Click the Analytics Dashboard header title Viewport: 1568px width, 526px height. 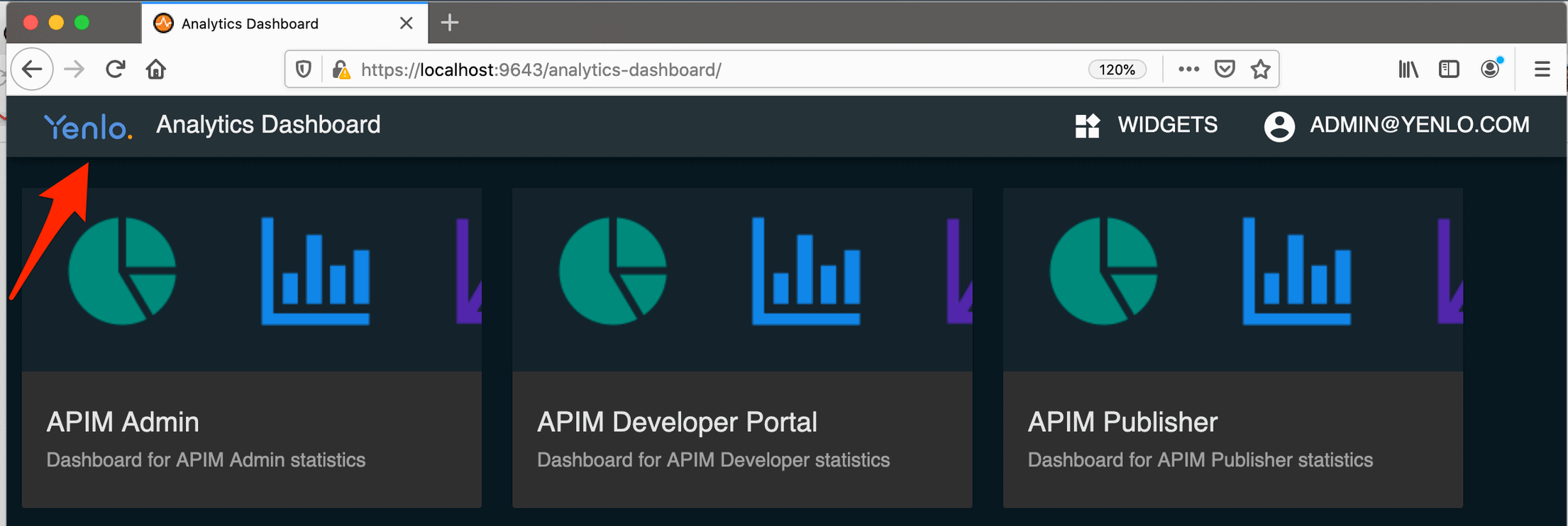point(268,125)
